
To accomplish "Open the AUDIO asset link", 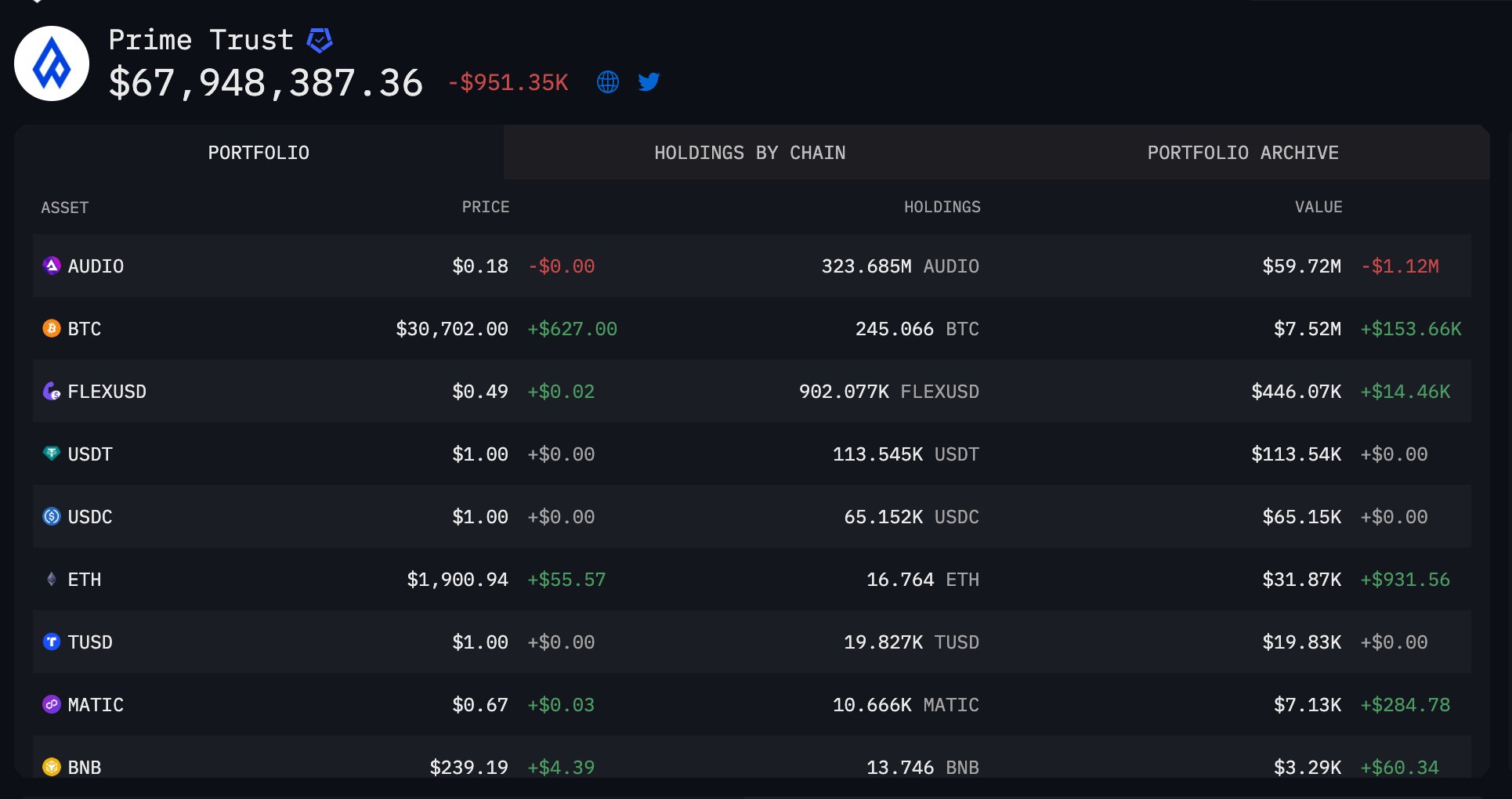I will pos(96,266).
